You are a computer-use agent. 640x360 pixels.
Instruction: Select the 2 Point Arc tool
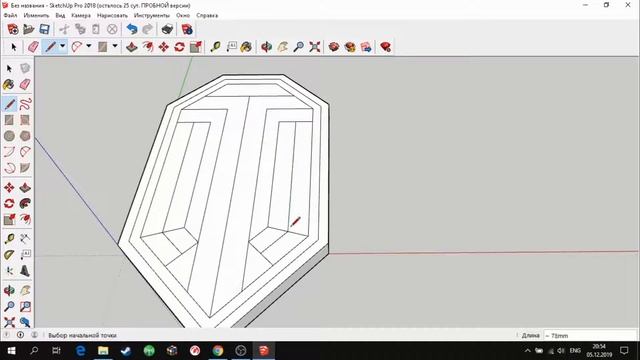click(x=9, y=152)
